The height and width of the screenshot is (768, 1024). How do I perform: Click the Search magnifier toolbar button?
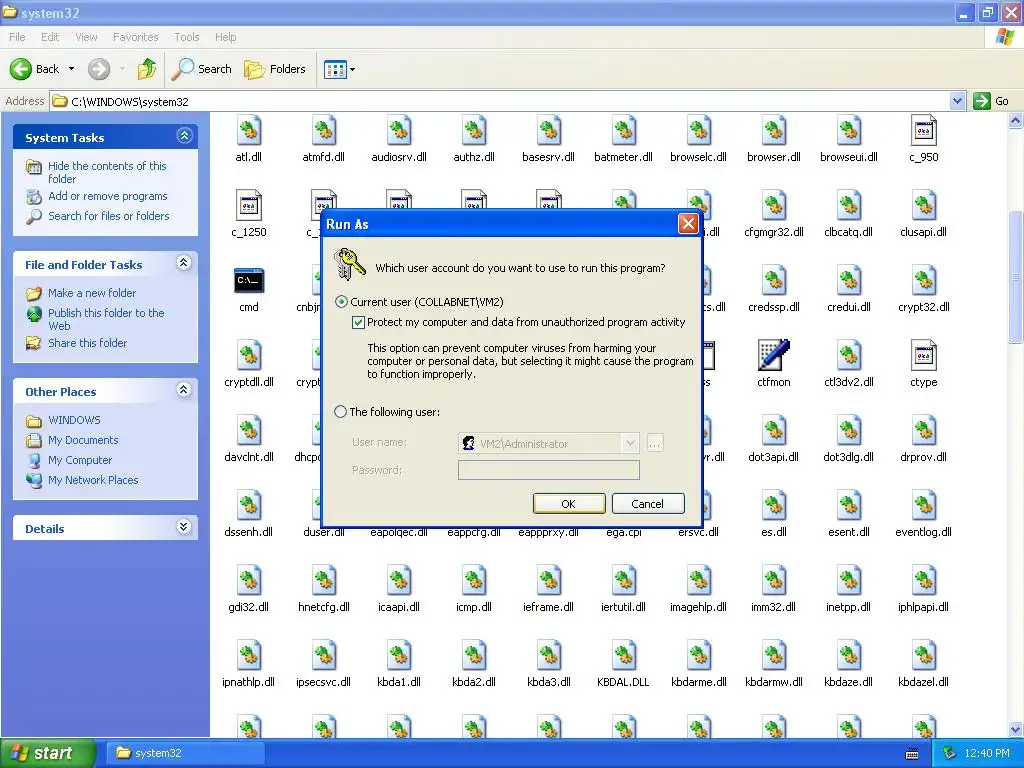point(201,69)
